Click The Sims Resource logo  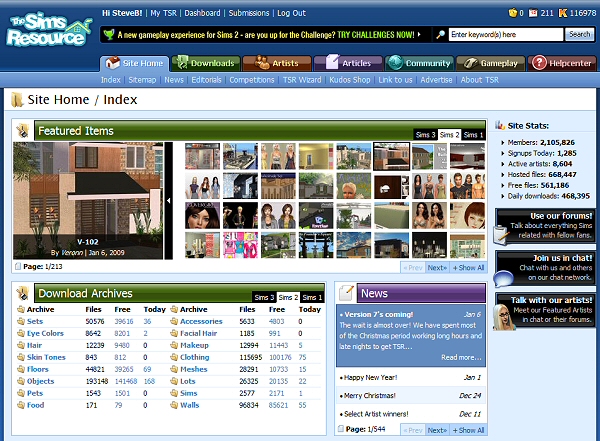pos(48,29)
